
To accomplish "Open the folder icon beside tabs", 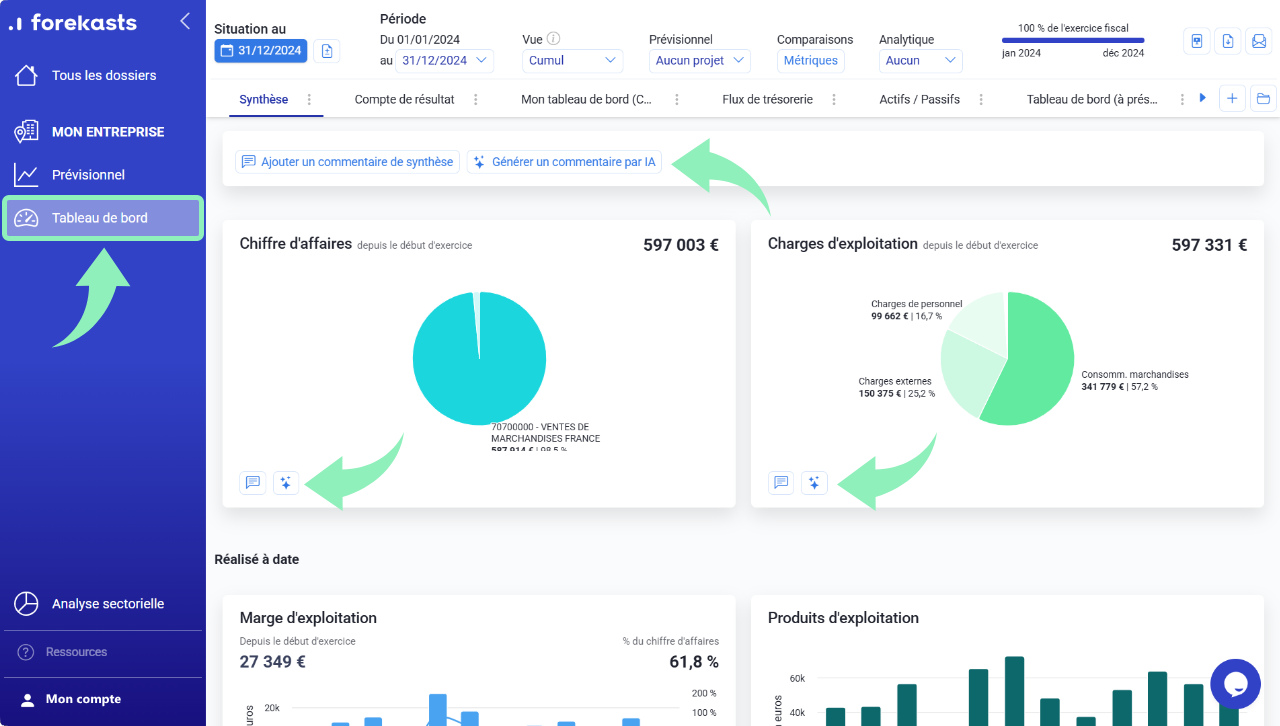I will [1263, 98].
